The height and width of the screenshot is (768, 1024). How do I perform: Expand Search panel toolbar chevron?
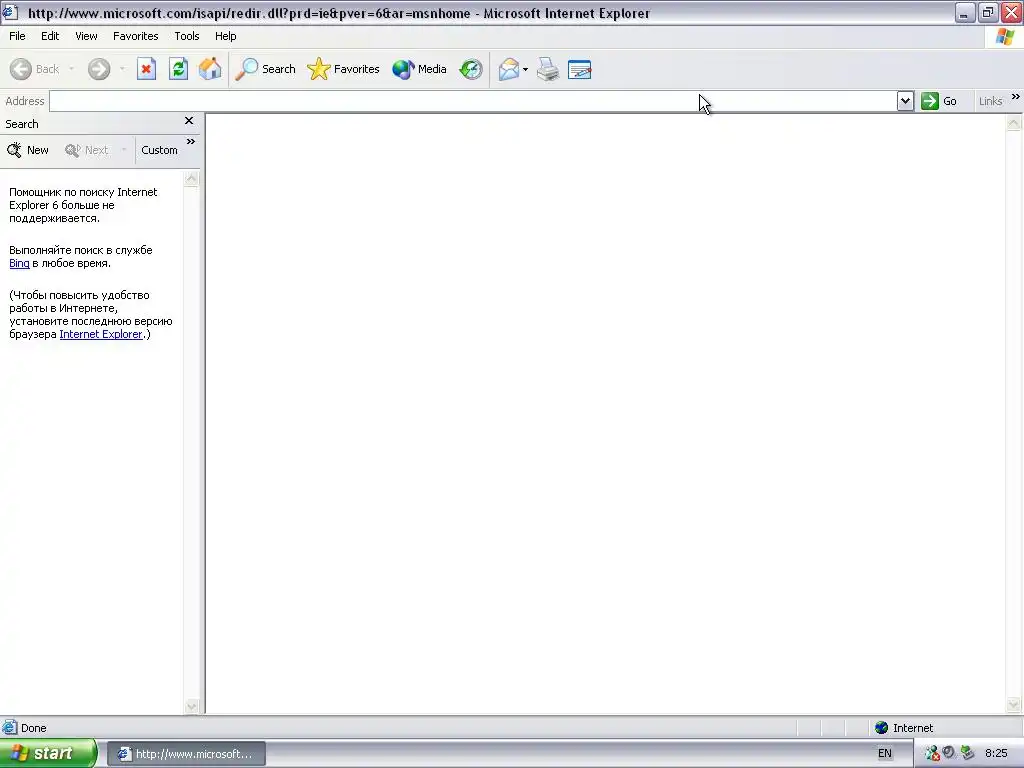(x=191, y=141)
